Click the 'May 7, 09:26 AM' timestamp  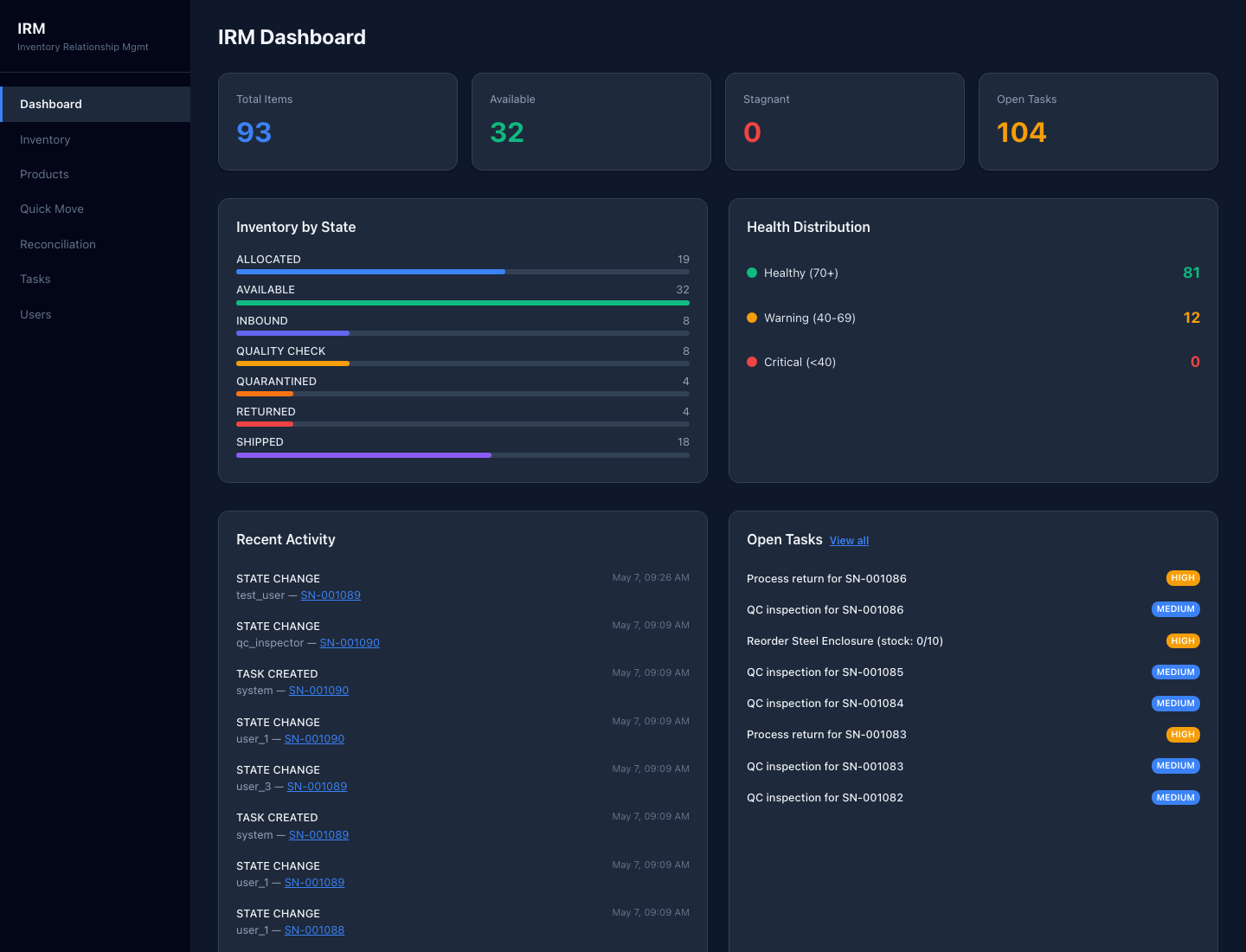[x=651, y=577]
